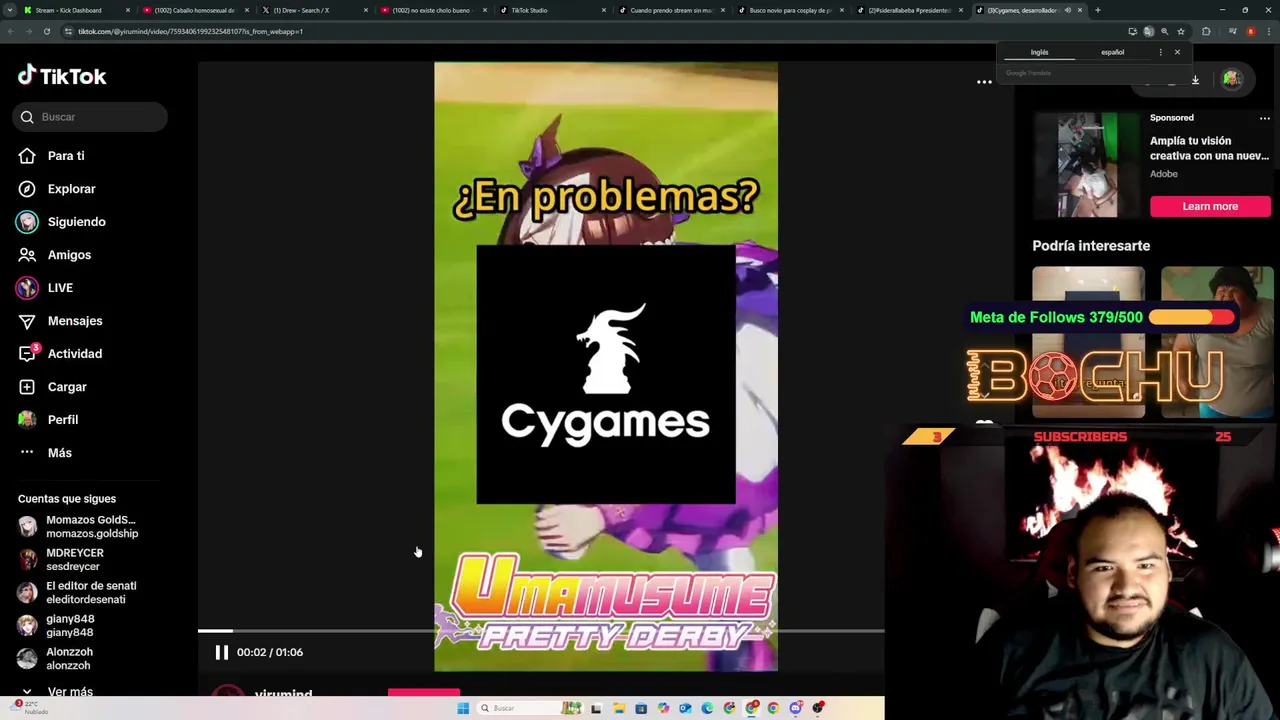Pause the TikTok video
Viewport: 1280px width, 720px height.
[x=222, y=652]
